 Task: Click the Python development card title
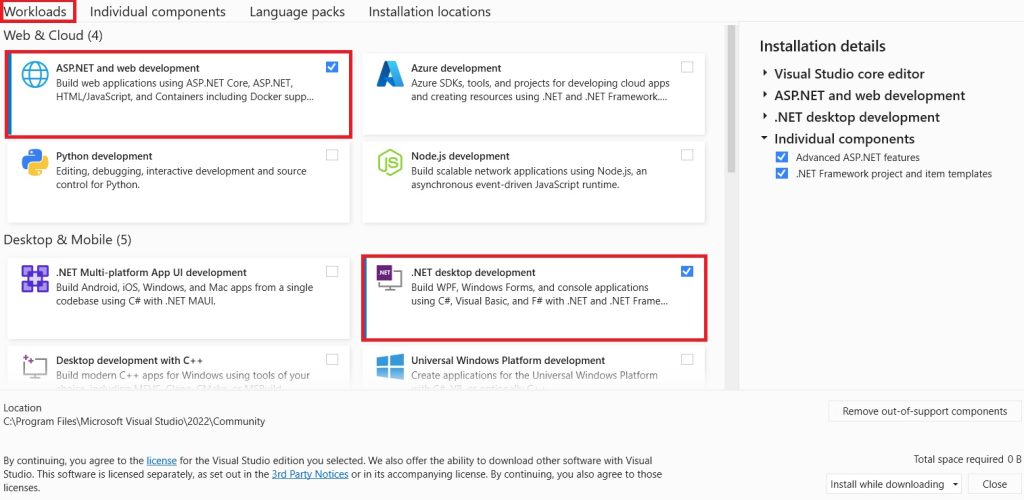coord(104,157)
